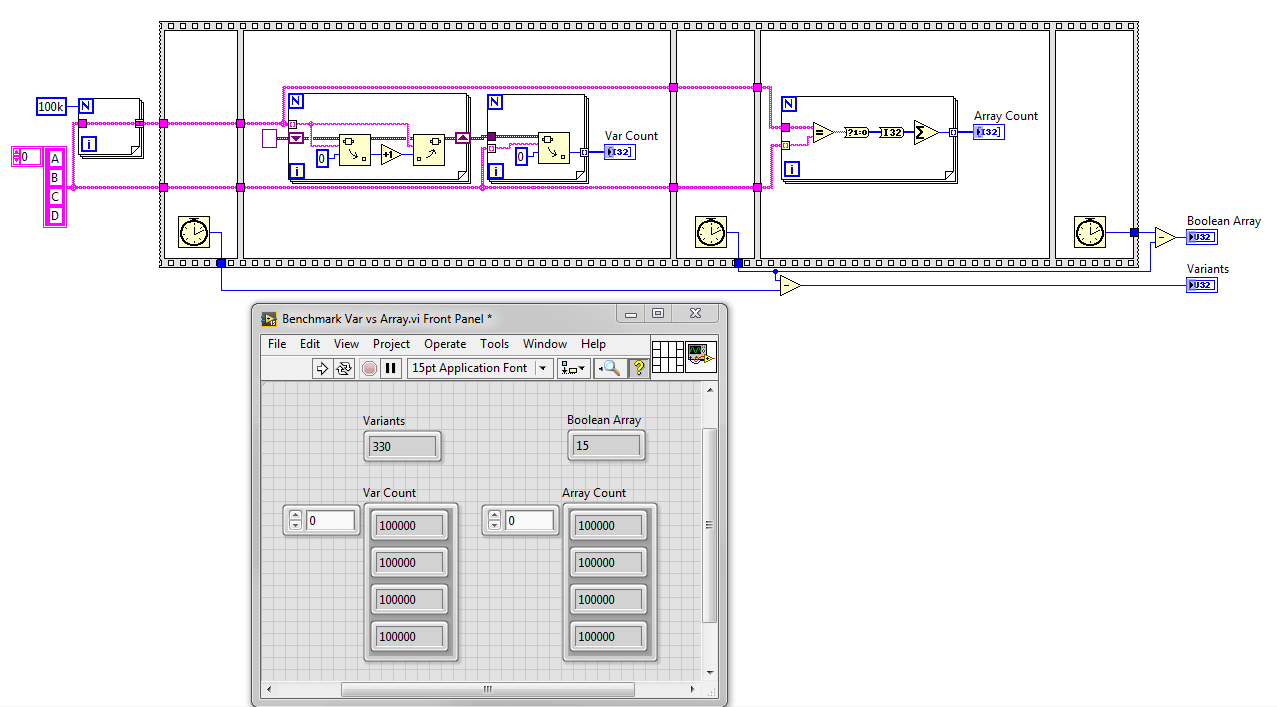Open the Operate menu
1277x707 pixels.
coord(445,344)
